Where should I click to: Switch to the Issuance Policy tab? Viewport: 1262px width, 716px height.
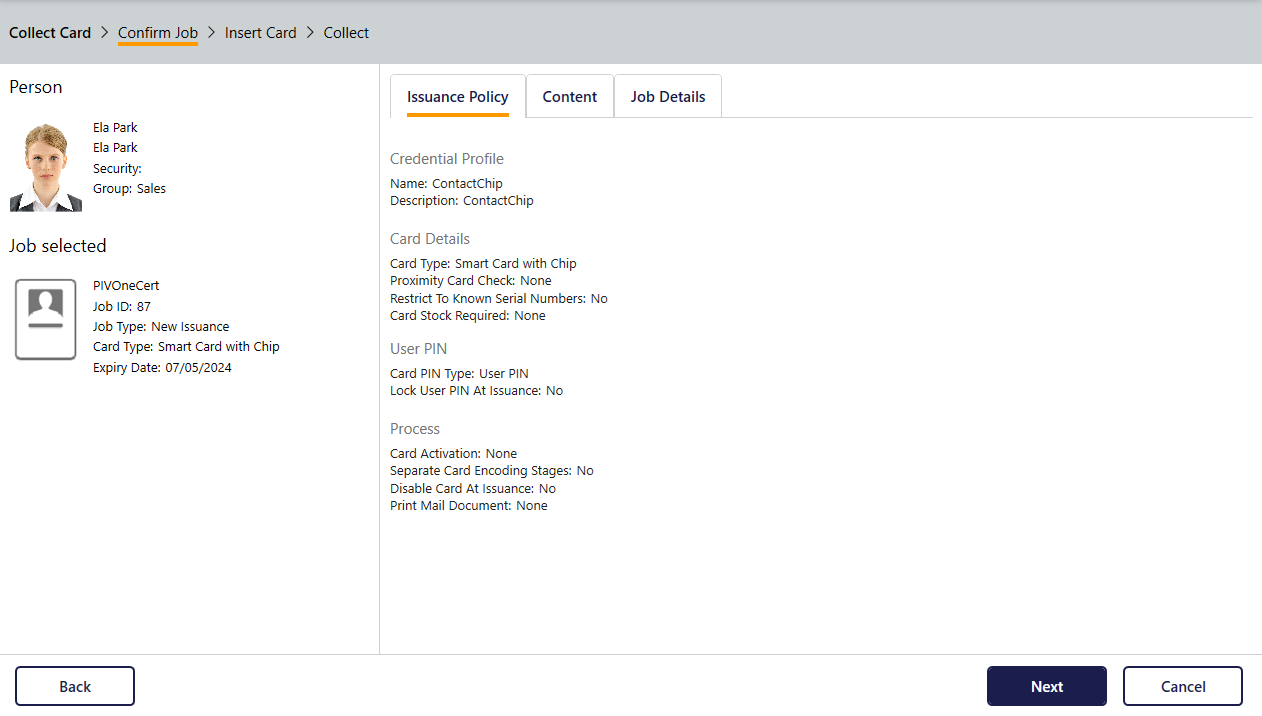[458, 97]
